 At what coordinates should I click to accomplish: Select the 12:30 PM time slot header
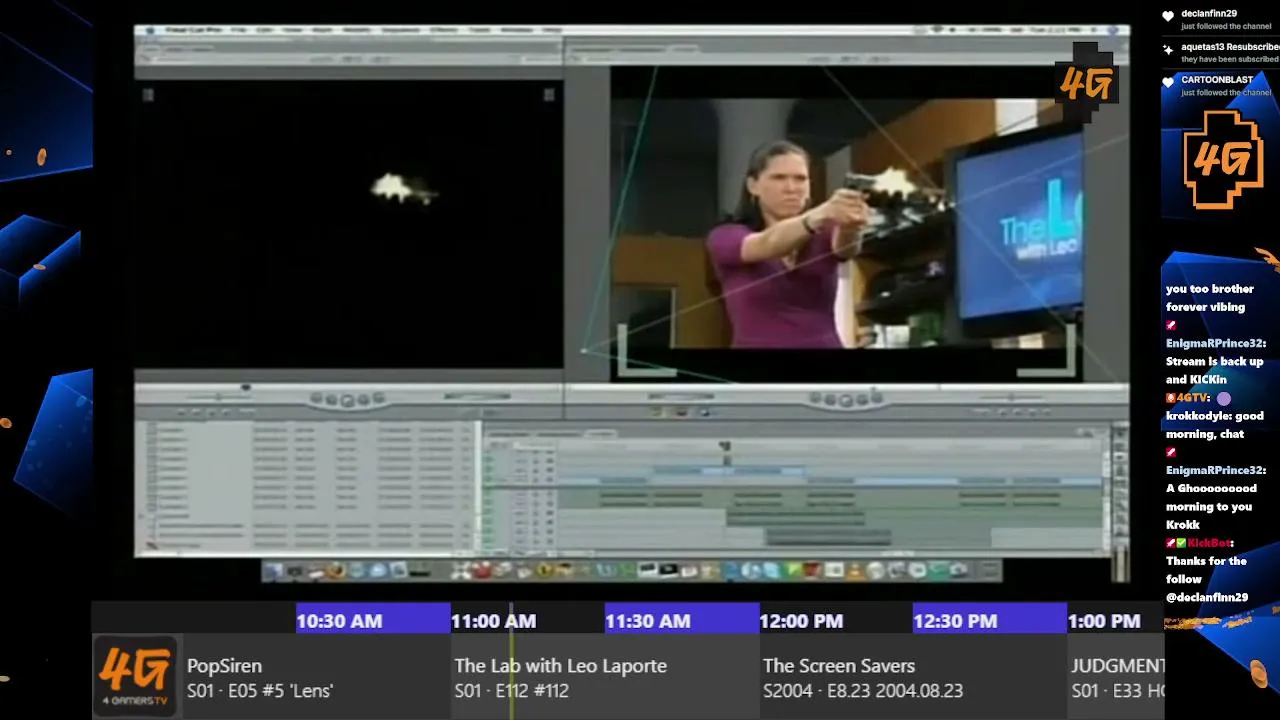click(990, 620)
